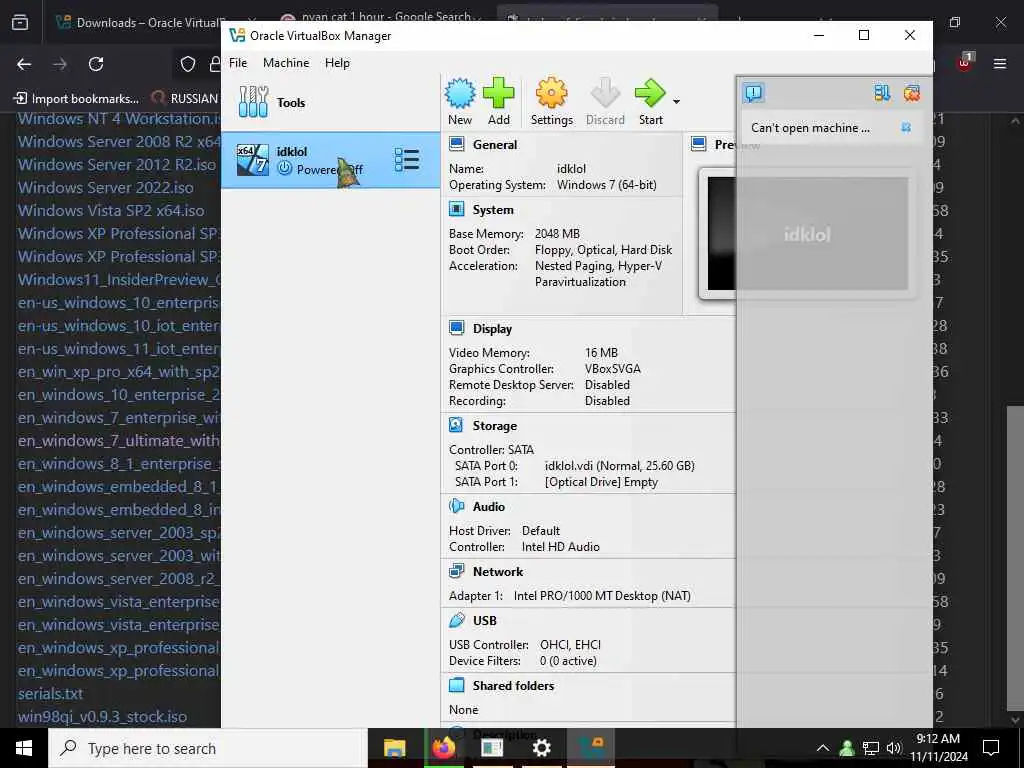The image size is (1024, 768).
Task: Open Windows Server 2022.iso link in browser
Action: pos(105,187)
